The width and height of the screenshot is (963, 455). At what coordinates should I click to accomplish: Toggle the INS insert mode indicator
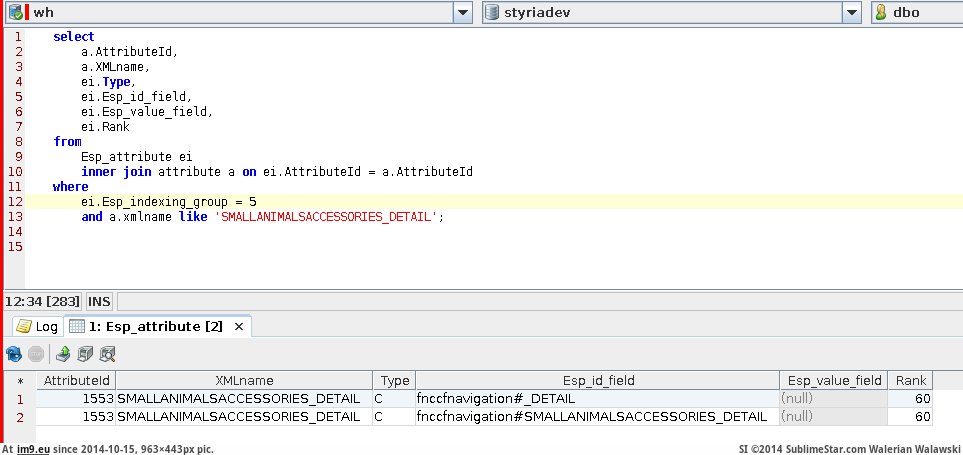coord(99,301)
